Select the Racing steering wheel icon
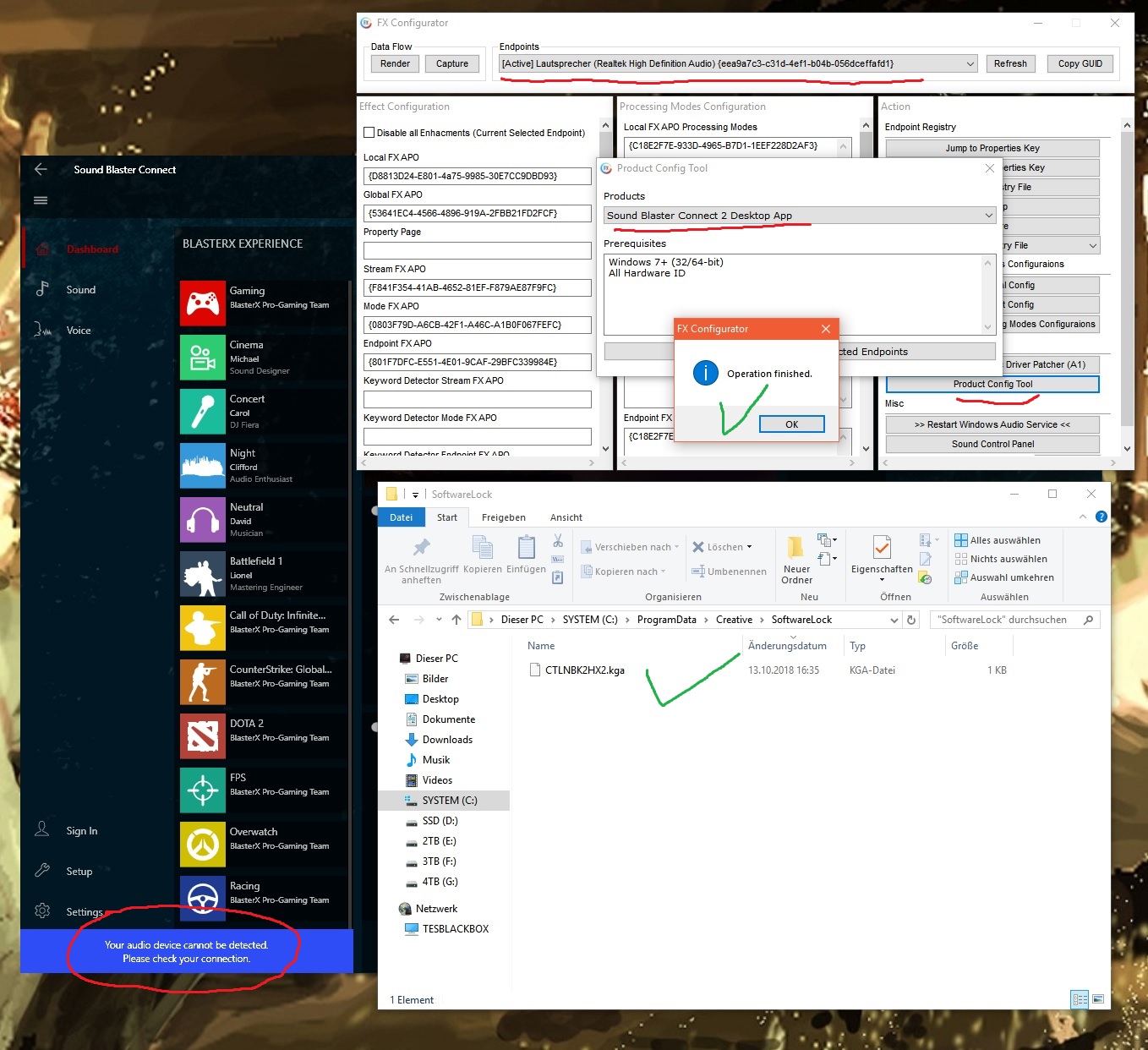The image size is (1148, 1050). (203, 898)
